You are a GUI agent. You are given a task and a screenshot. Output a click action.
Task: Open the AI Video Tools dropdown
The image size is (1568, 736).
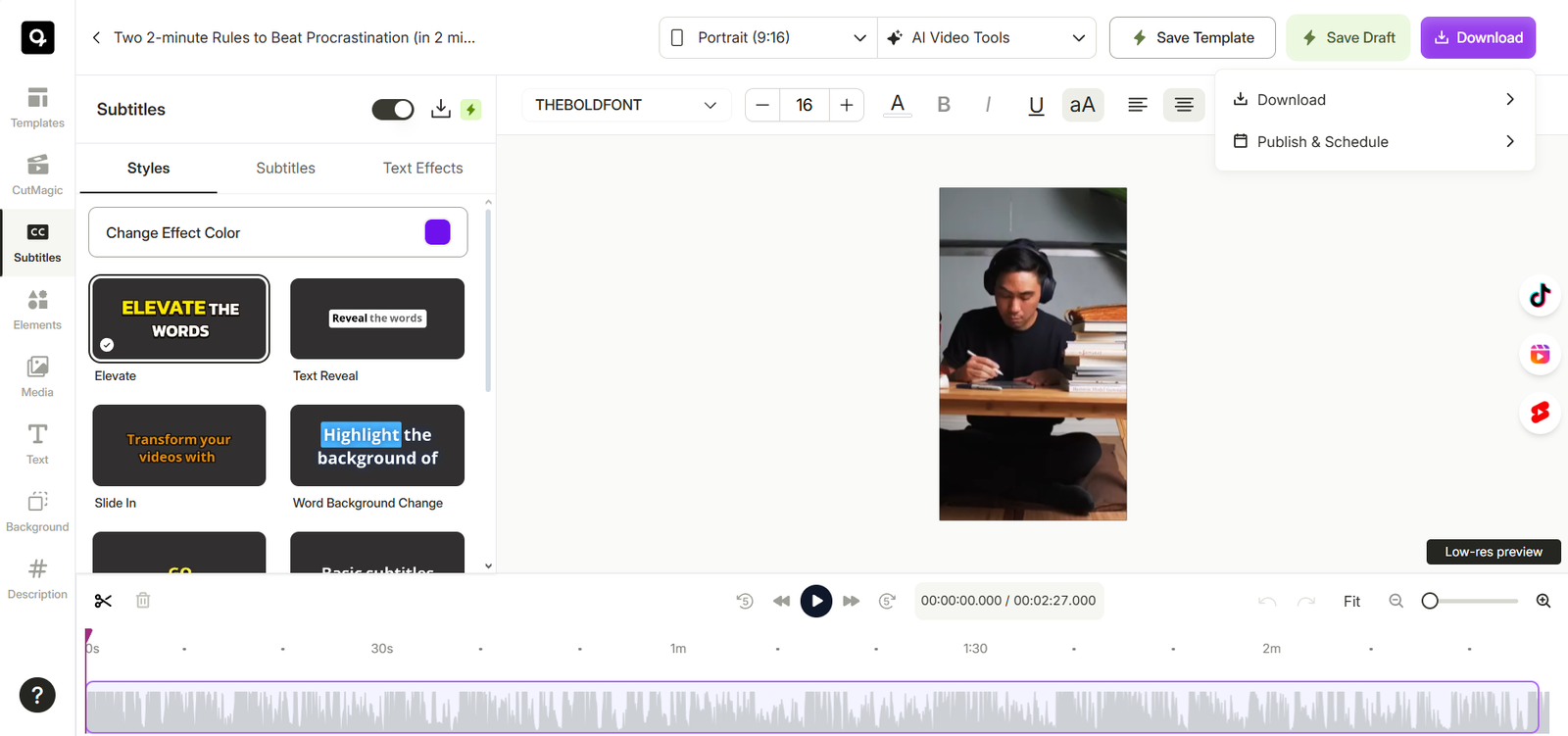pos(986,37)
